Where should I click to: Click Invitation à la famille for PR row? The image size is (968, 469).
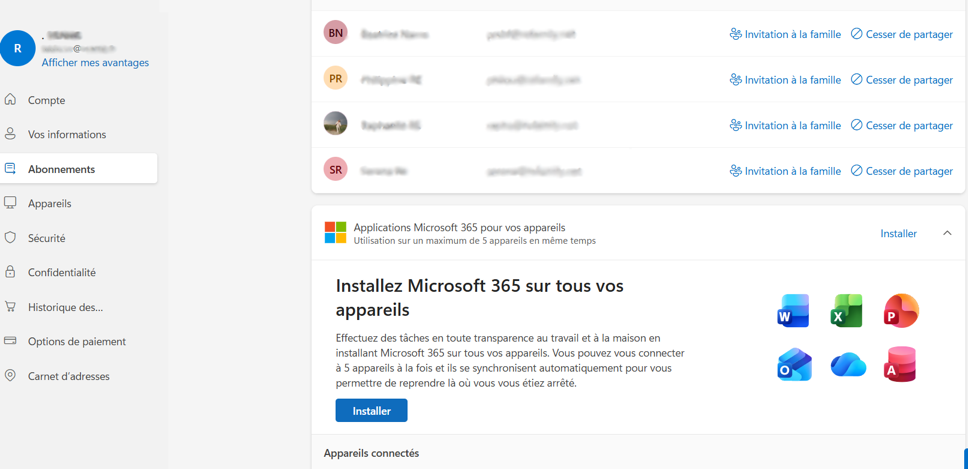pyautogui.click(x=785, y=80)
